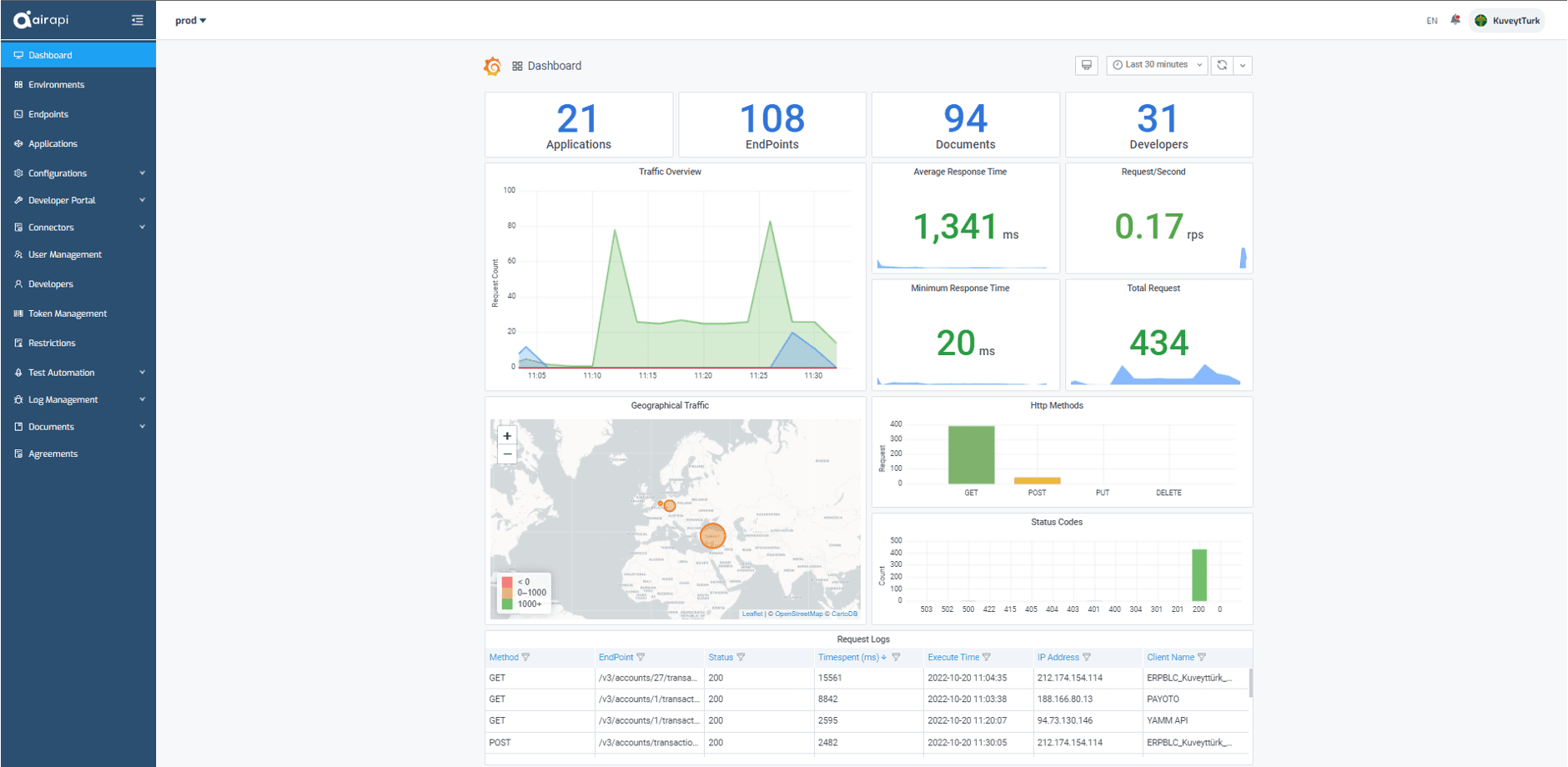Screen dimensions: 1568x767
Task: Sort by Timespent (ms) column header
Action: pyautogui.click(x=848, y=658)
